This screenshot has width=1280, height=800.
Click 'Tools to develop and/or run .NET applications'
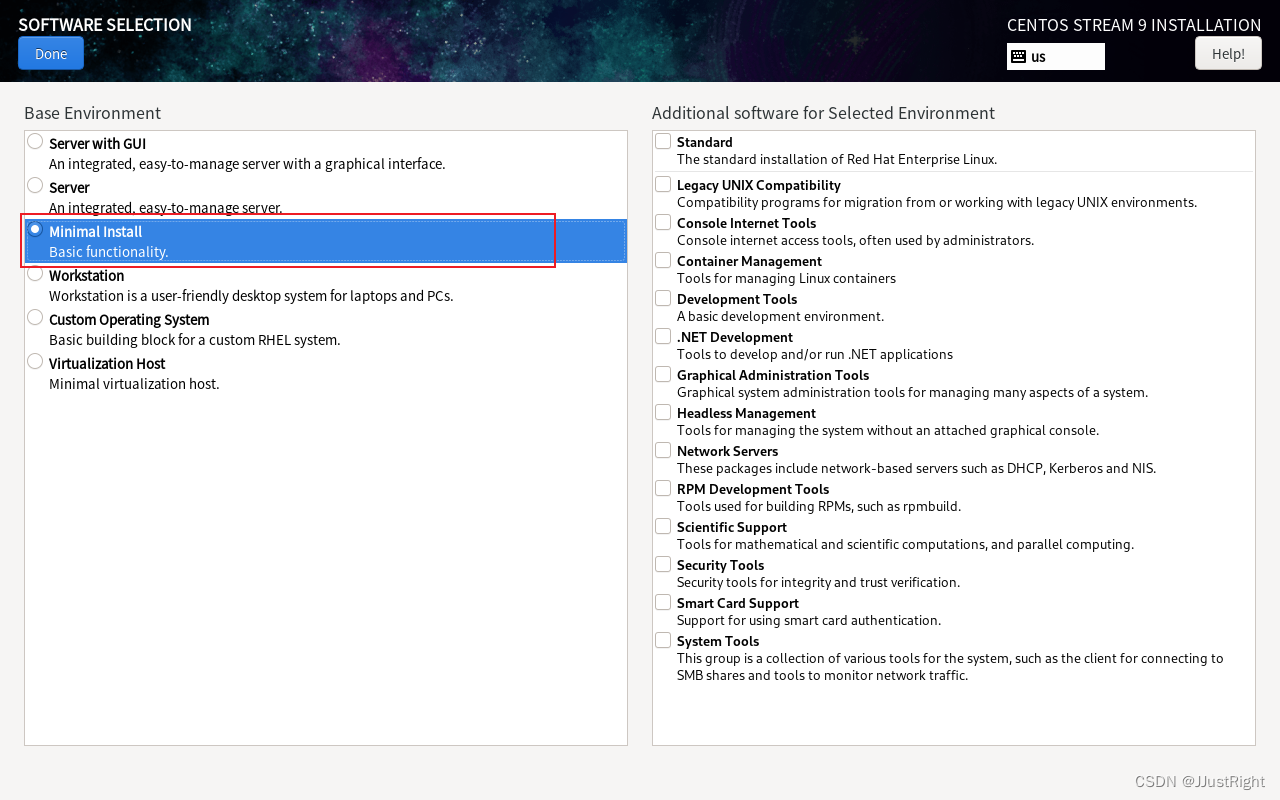coord(815,355)
